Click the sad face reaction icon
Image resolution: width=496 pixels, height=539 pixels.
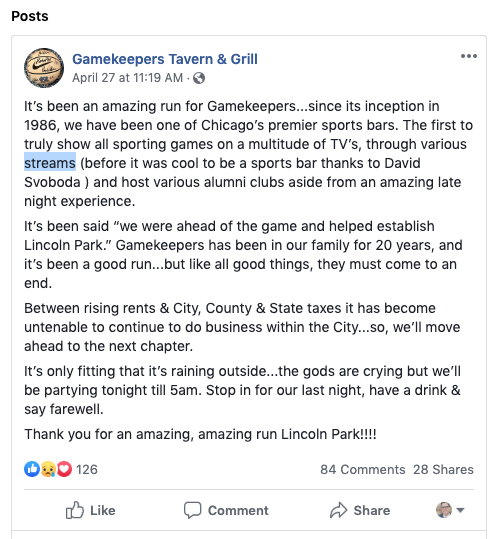(48, 469)
